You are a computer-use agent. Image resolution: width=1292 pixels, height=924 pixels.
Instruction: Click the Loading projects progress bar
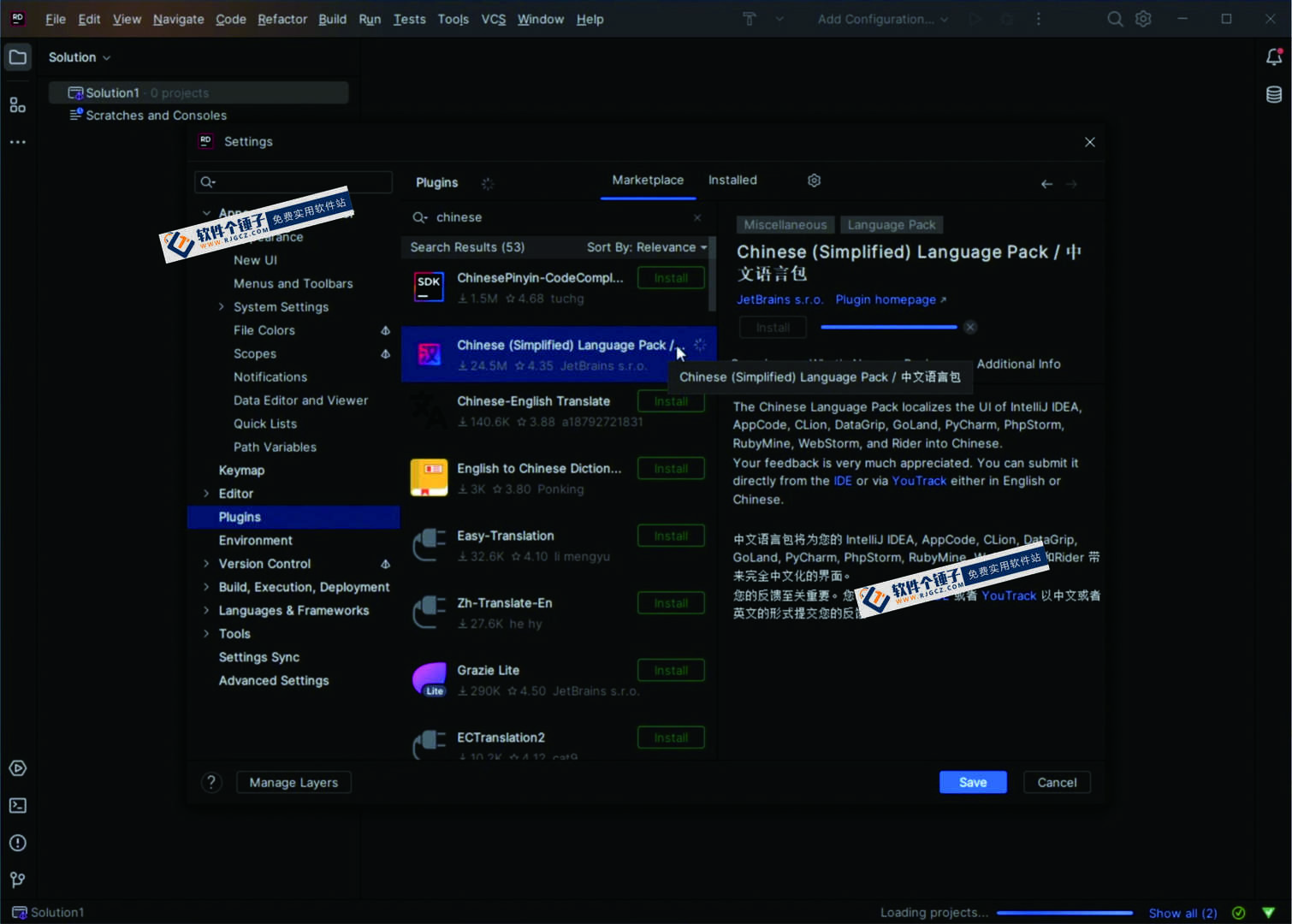1064,913
